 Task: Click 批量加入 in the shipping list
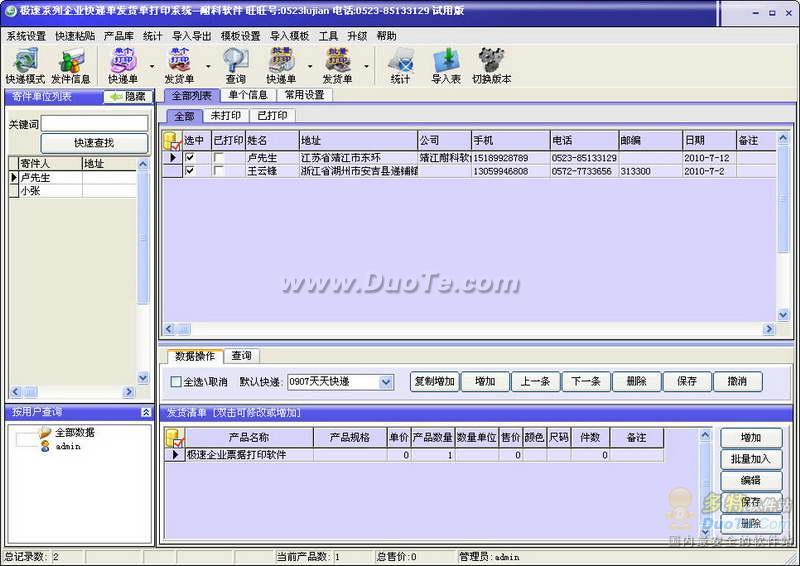(751, 459)
